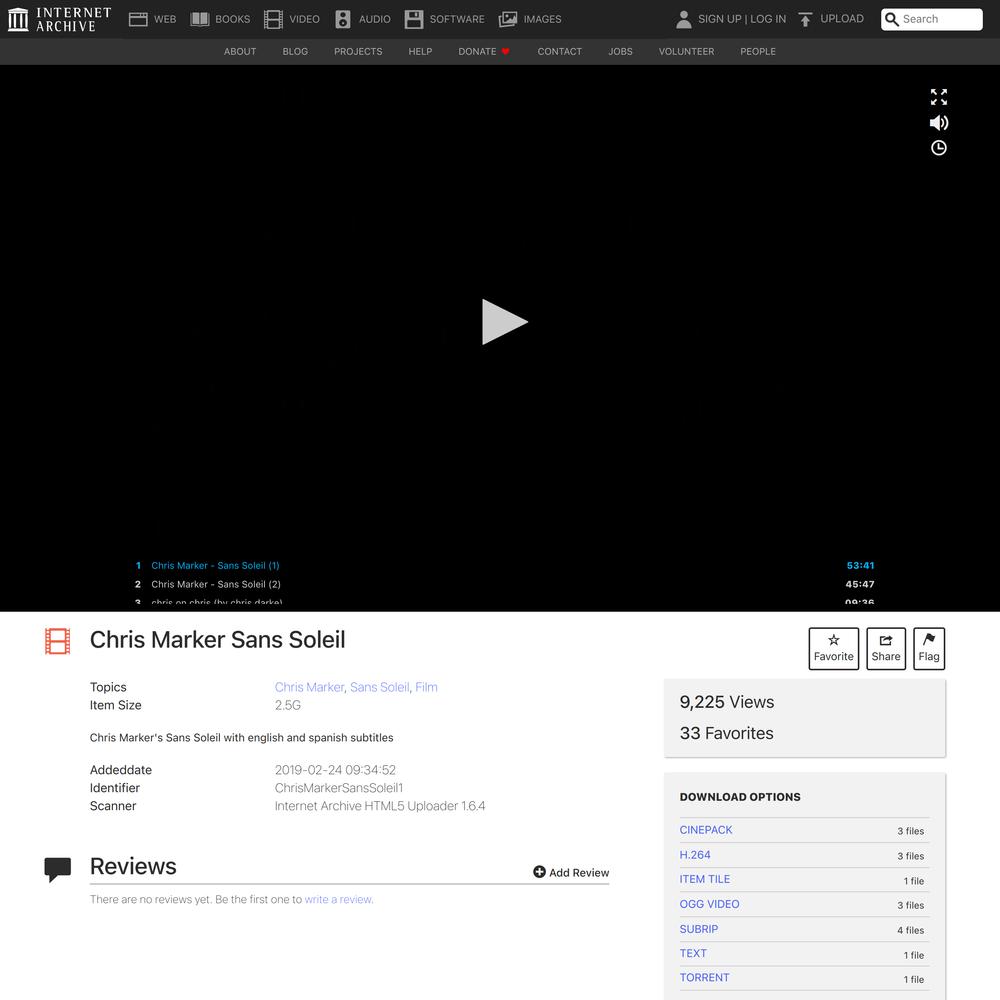
Task: Expand OGG VIDEO download option
Action: click(x=709, y=904)
